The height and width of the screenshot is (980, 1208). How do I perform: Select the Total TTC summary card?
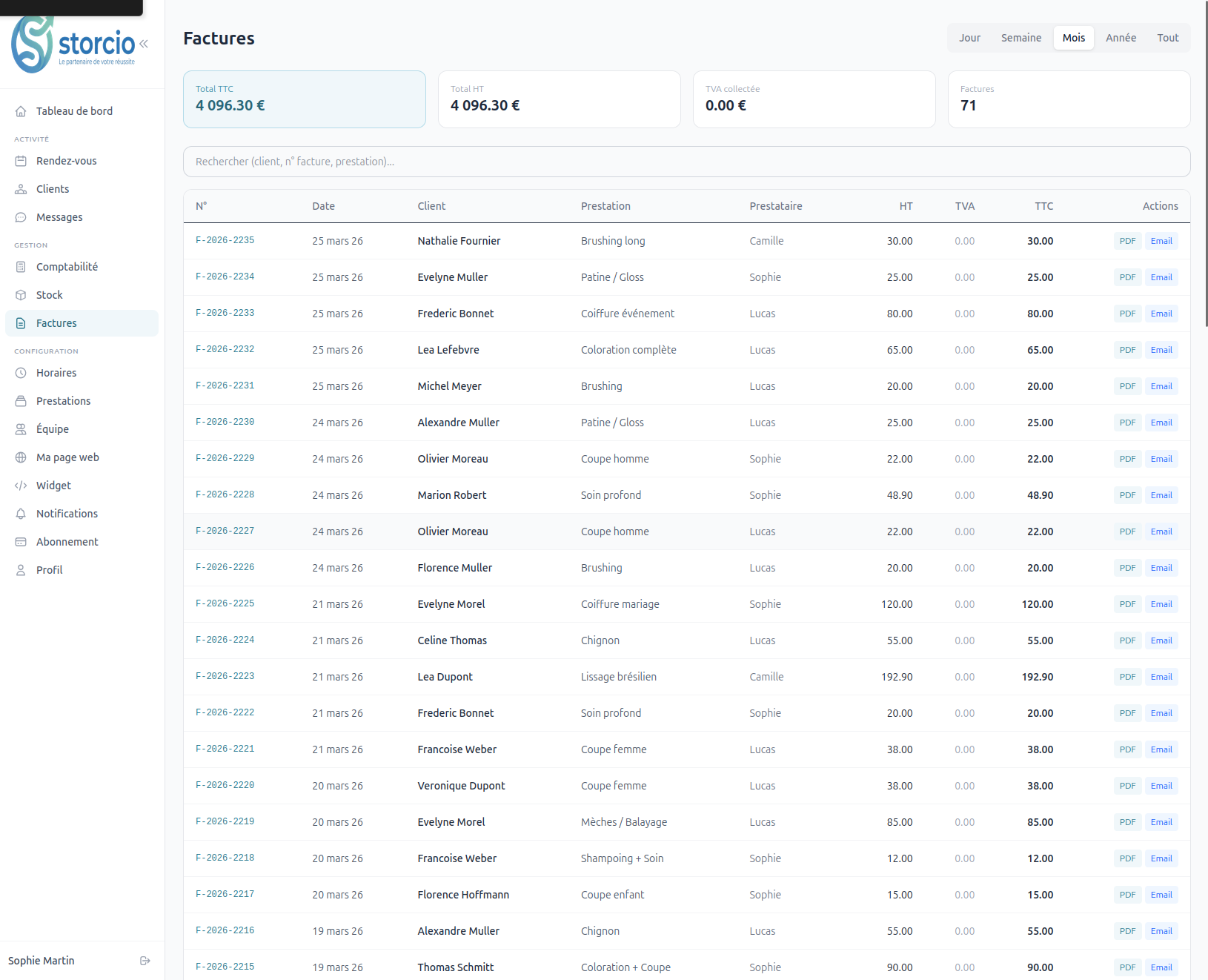305,99
